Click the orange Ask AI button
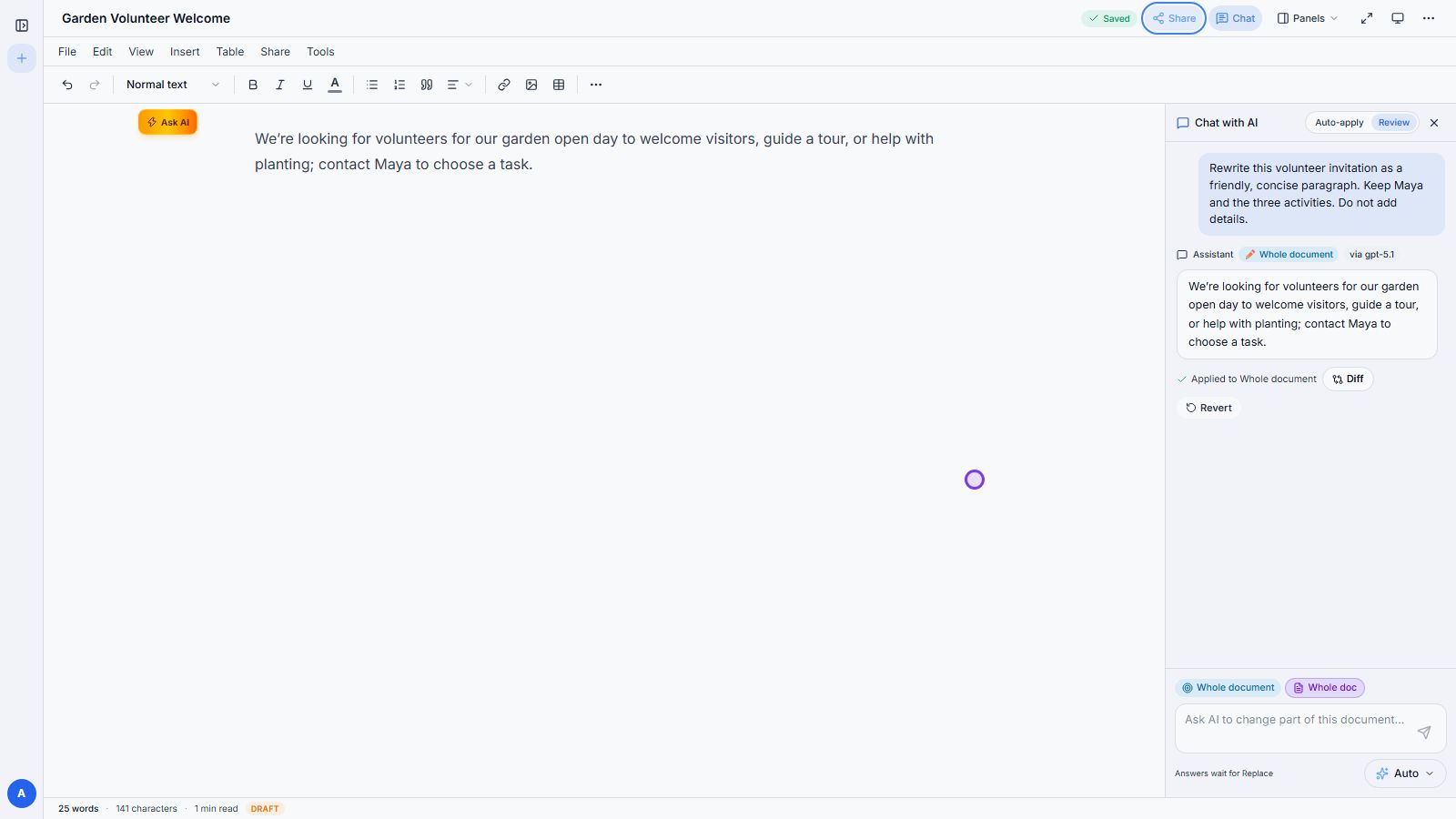1456x819 pixels. [167, 122]
